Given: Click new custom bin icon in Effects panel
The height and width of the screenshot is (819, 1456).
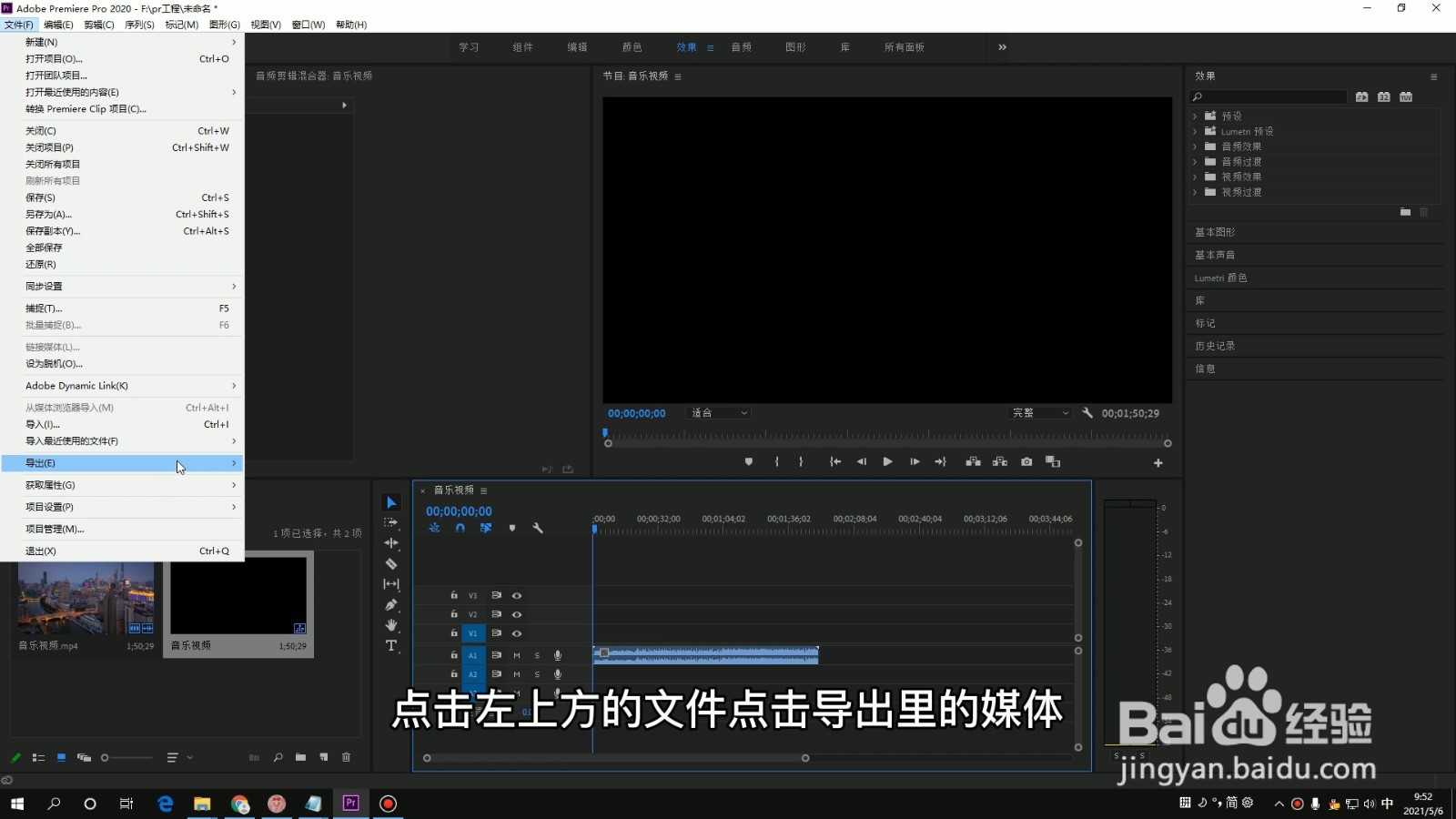Looking at the screenshot, I should [1405, 212].
